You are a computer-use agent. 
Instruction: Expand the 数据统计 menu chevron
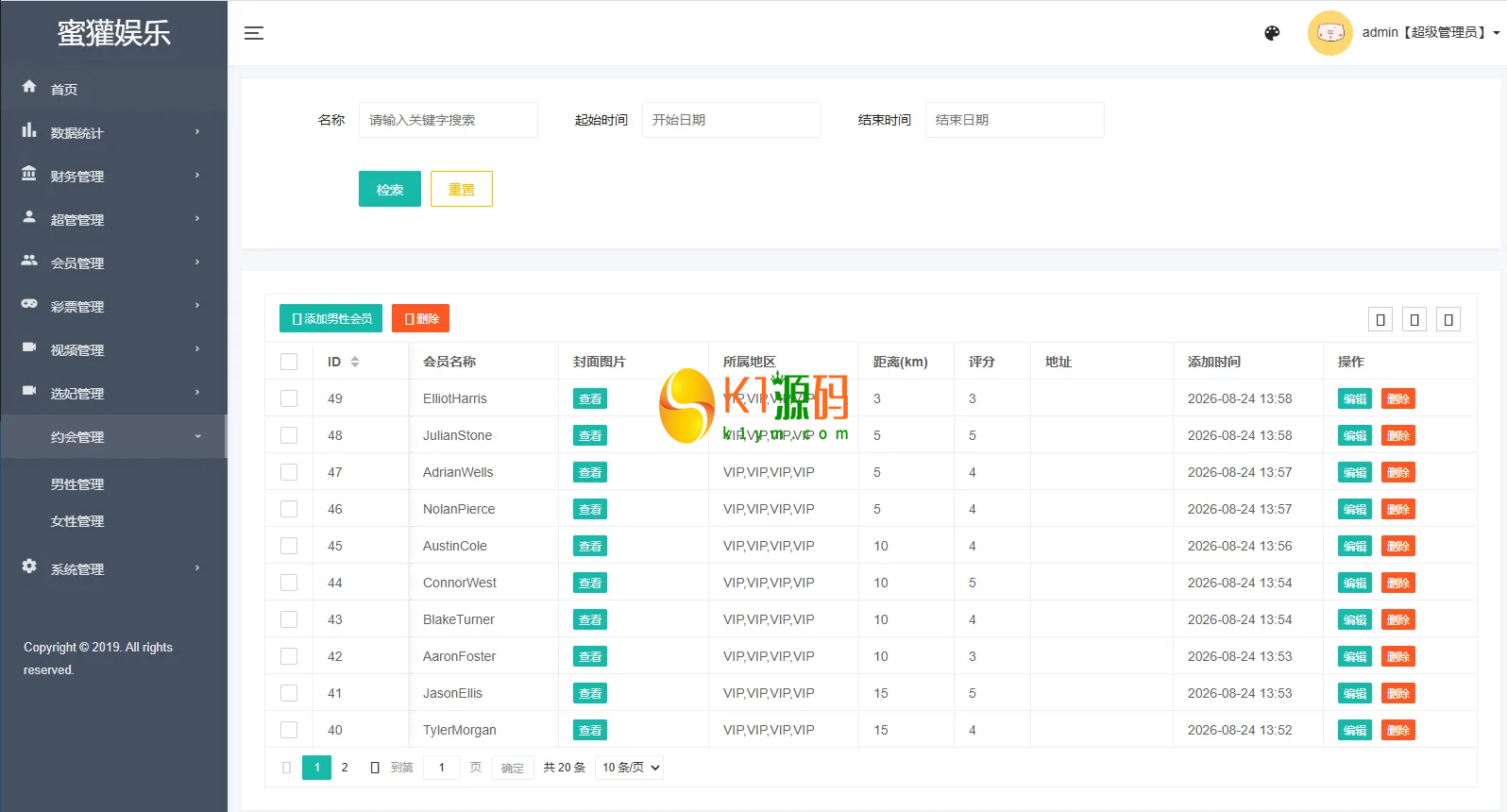[x=197, y=131]
